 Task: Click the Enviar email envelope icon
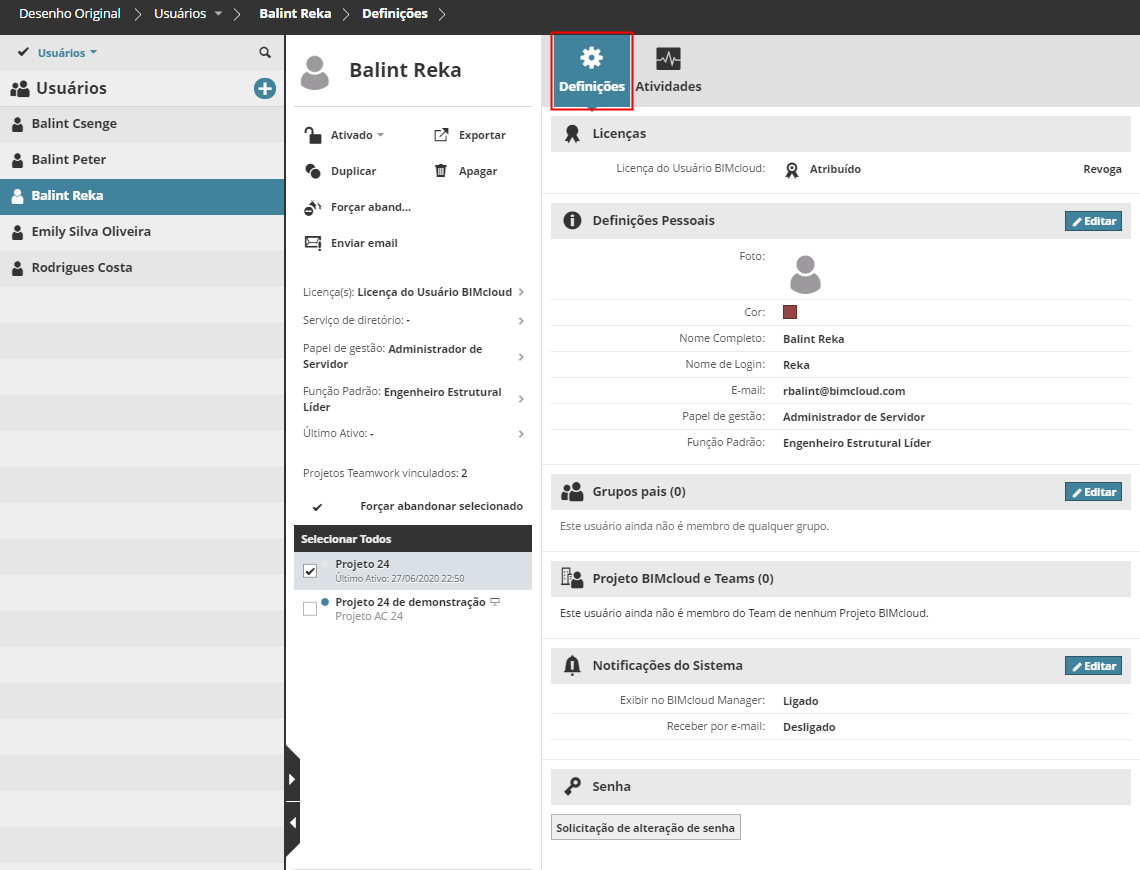313,243
